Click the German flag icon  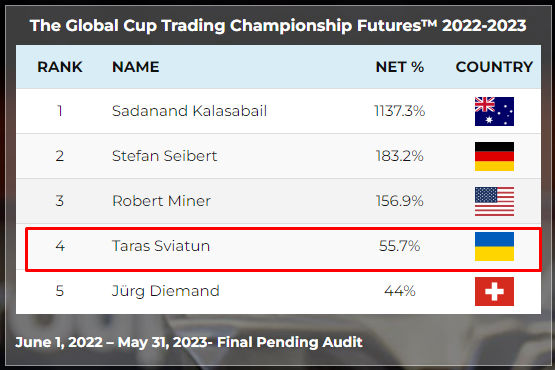point(494,156)
